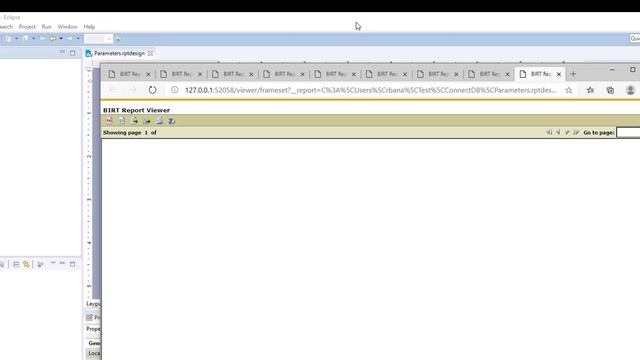Click Print report icon in BIRT toolbar
The height and width of the screenshot is (360, 640).
click(159, 121)
